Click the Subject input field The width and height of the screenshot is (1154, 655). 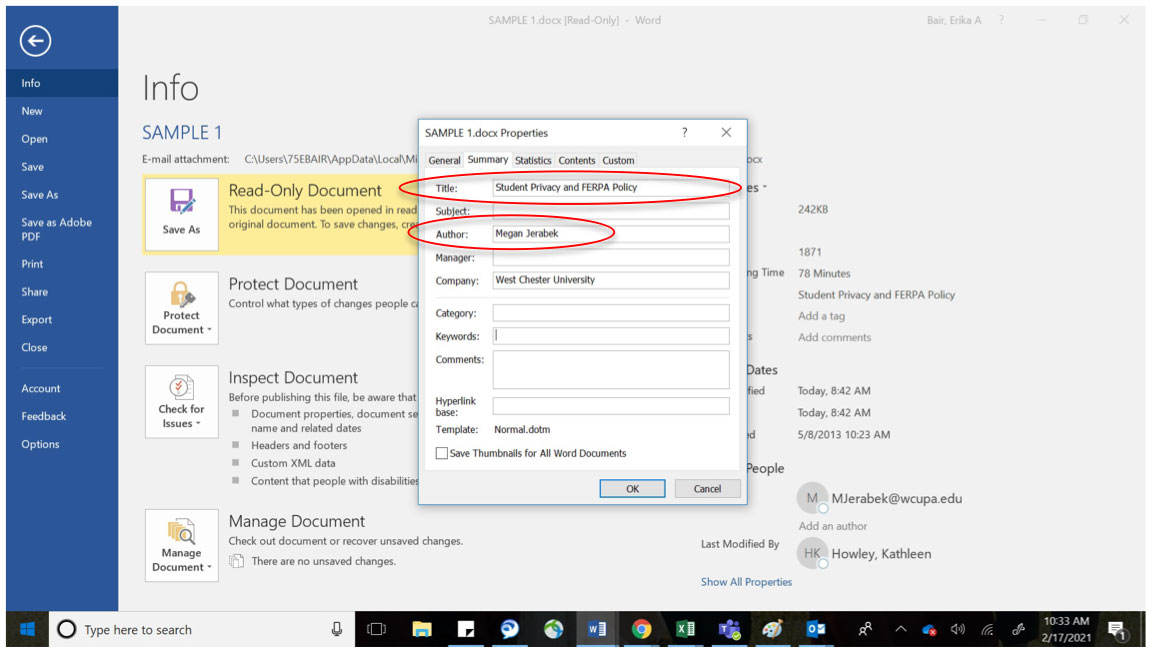click(611, 211)
